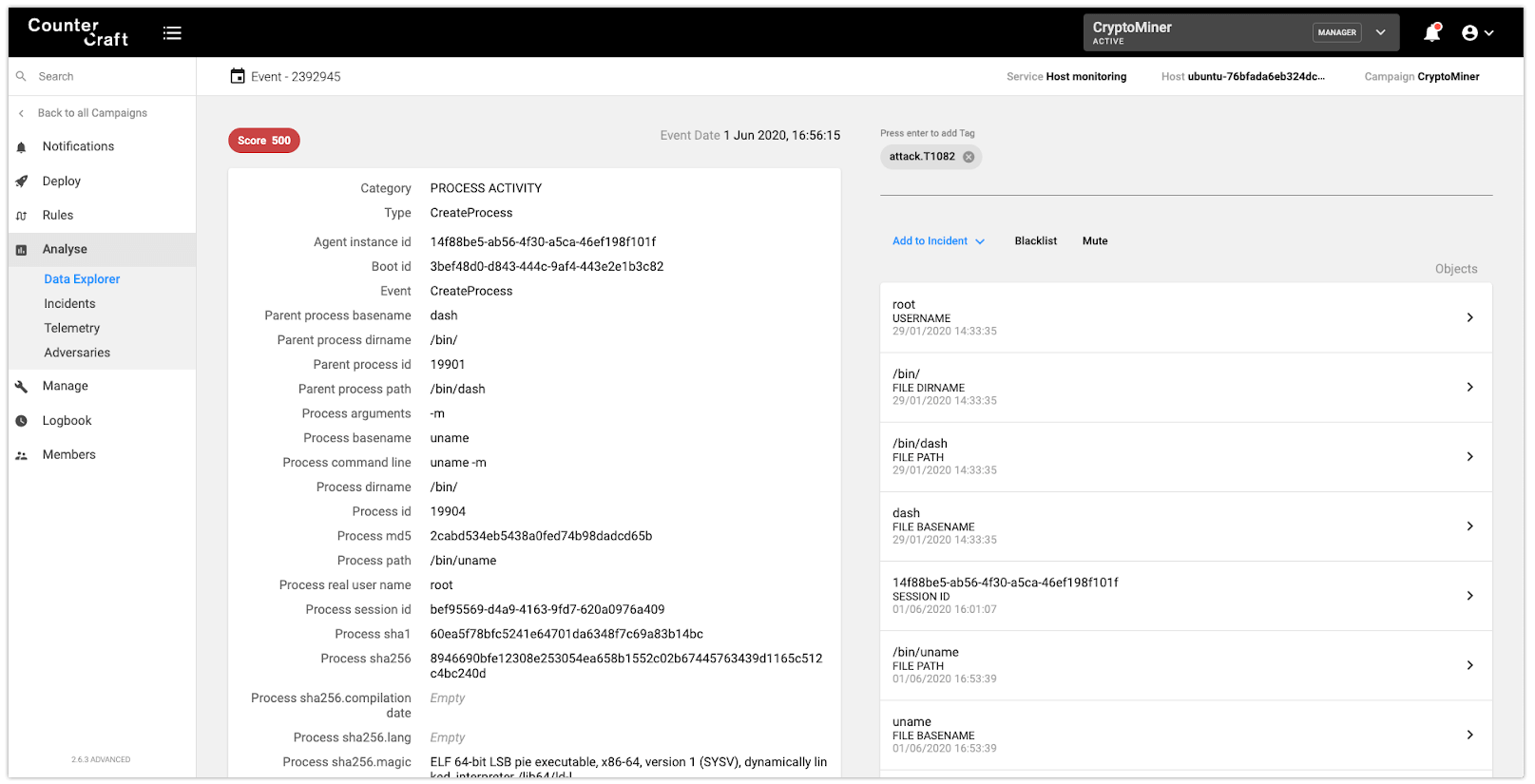Click the back arrow icon beside Campaigns
This screenshot has width=1535, height=784.
(21, 113)
